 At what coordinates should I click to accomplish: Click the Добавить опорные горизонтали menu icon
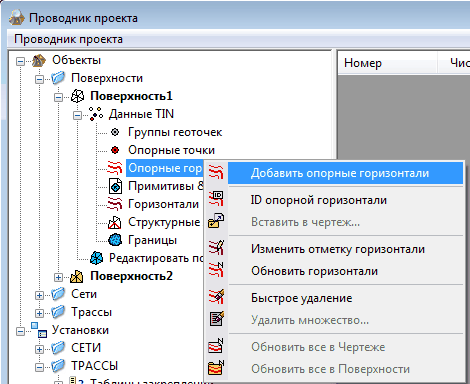(216, 173)
